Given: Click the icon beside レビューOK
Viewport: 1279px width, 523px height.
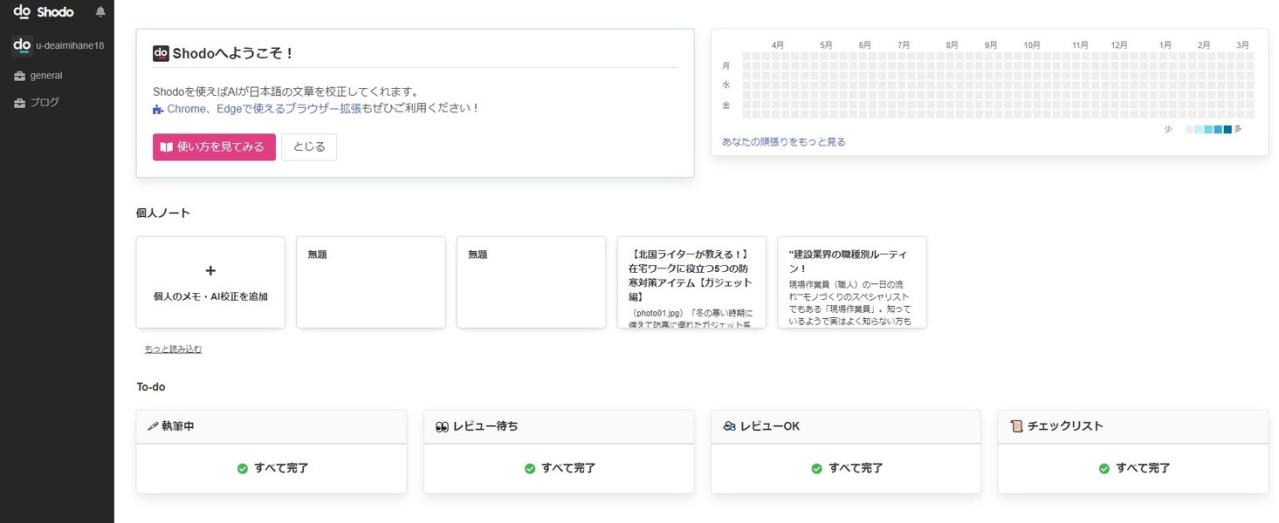Looking at the screenshot, I should 729,426.
